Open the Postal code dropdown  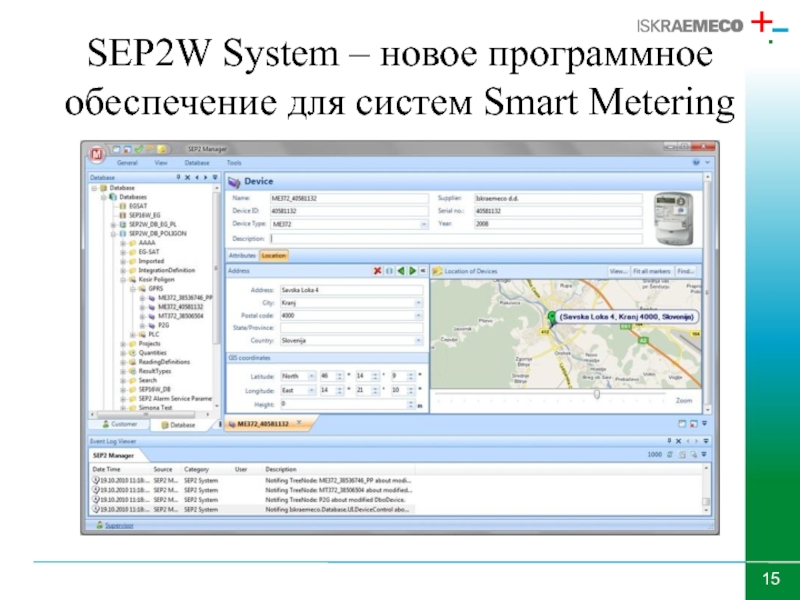tap(418, 316)
